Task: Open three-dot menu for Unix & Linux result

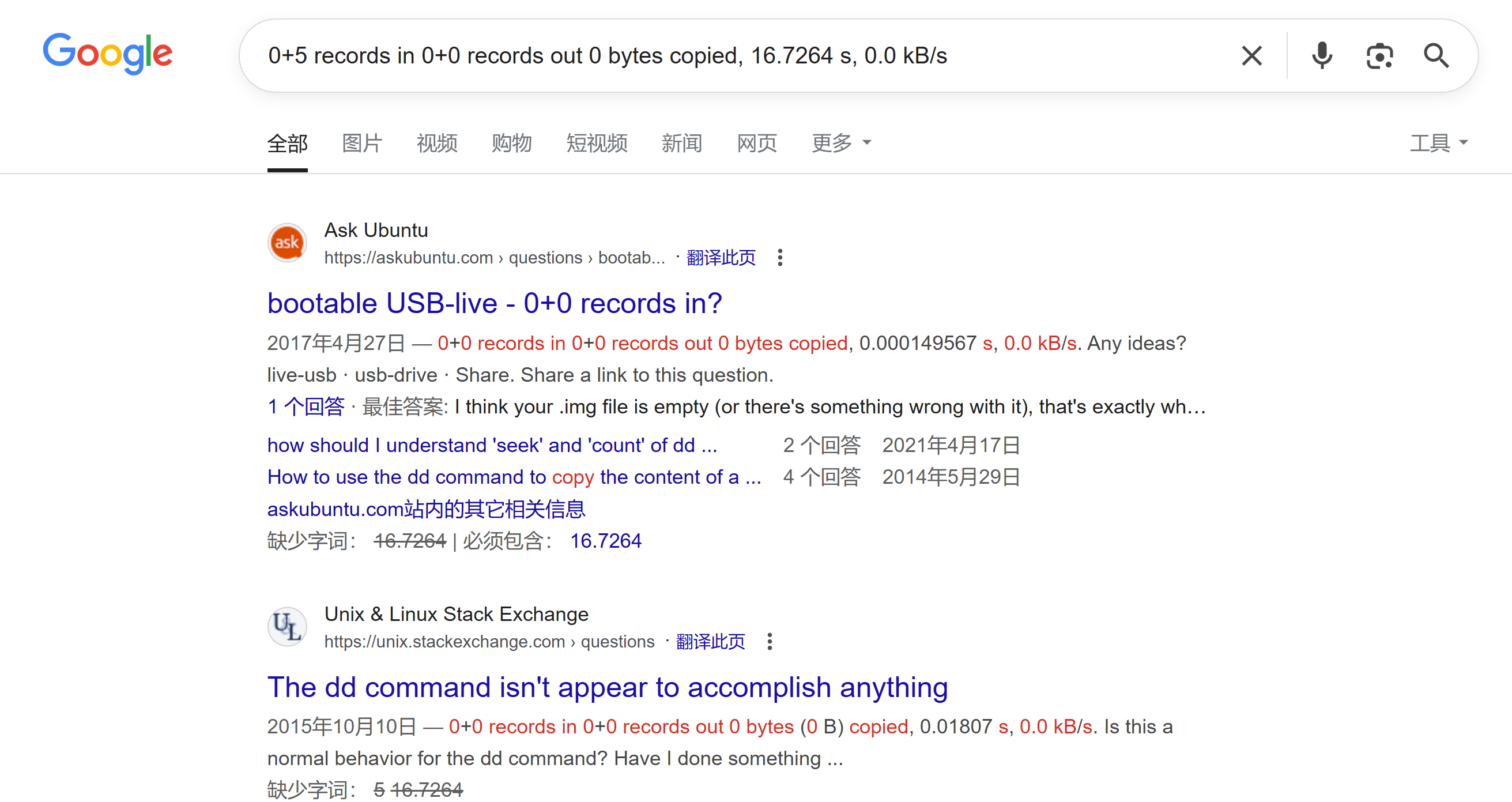Action: point(770,642)
